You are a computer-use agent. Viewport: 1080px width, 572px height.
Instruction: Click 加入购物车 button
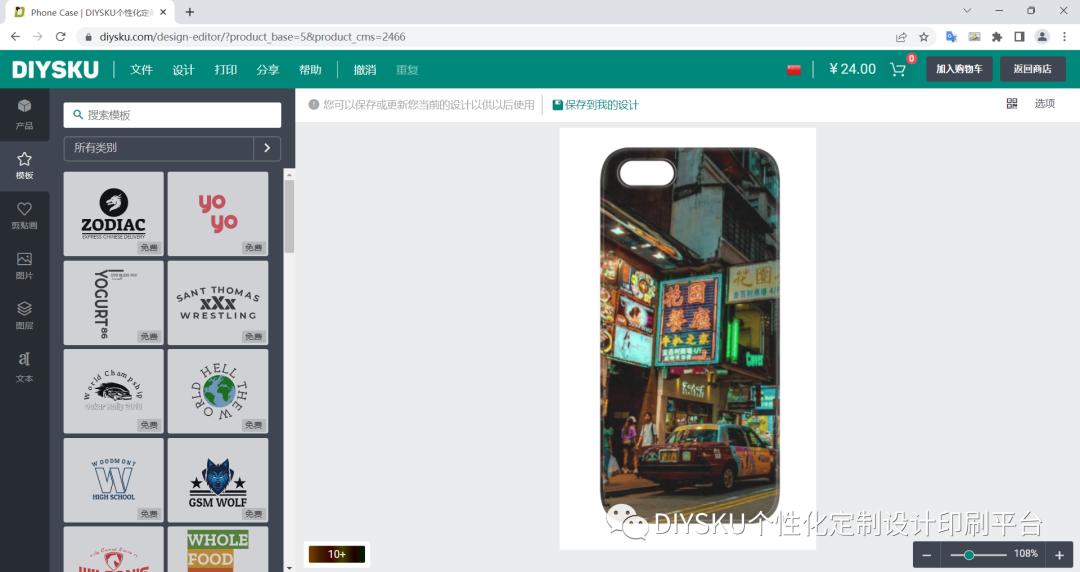[959, 69]
